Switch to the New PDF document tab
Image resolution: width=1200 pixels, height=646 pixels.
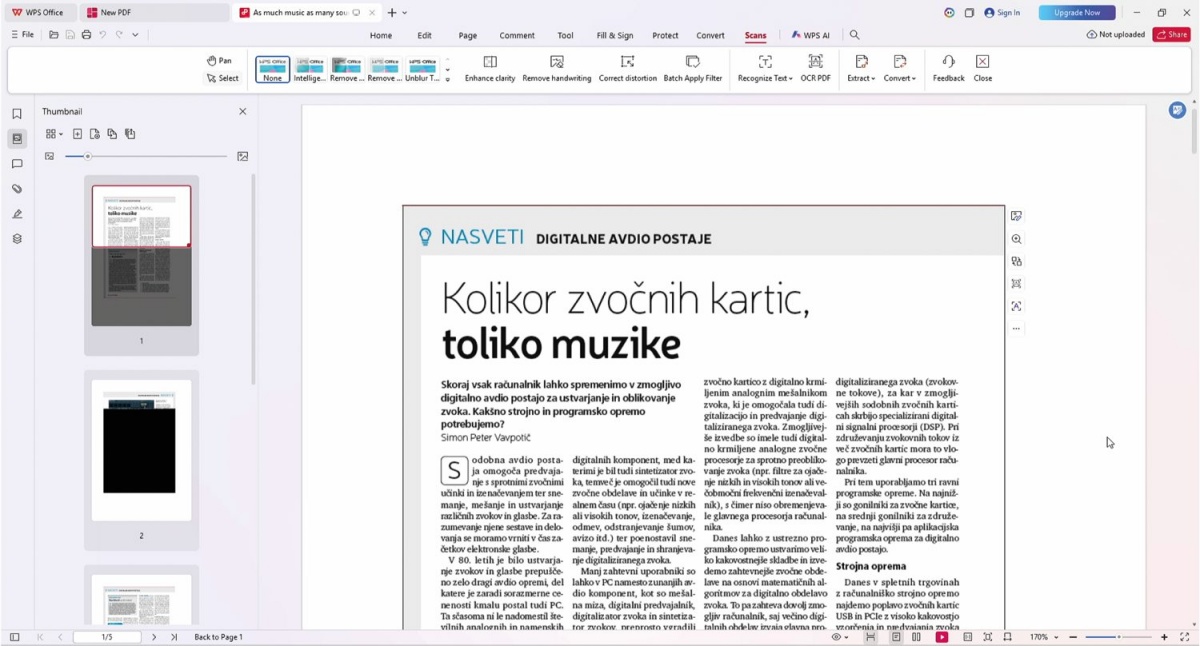pos(154,13)
